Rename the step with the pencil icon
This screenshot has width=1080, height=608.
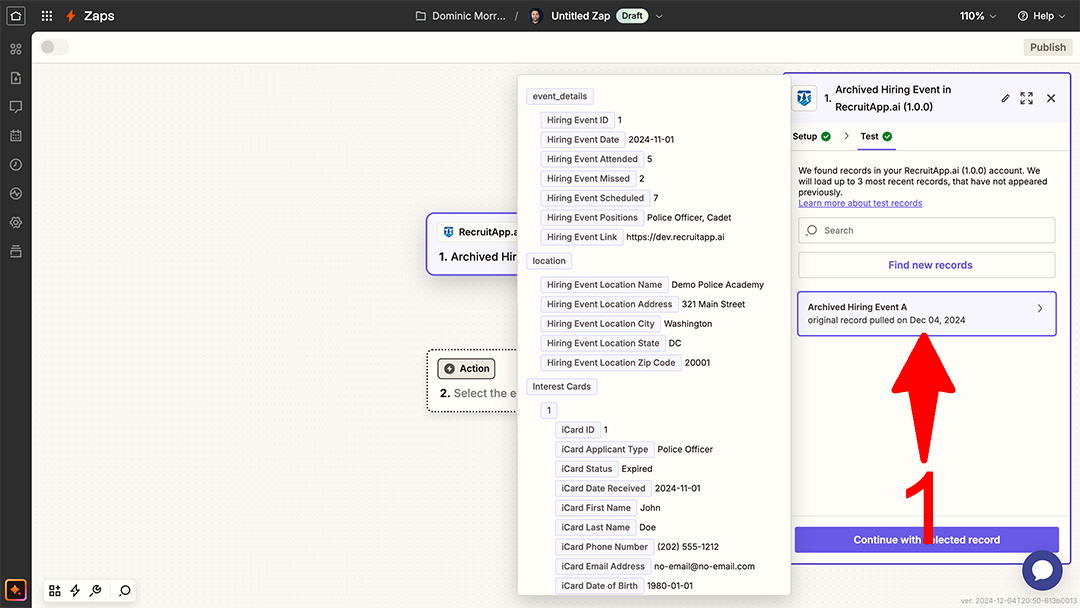(x=1006, y=98)
